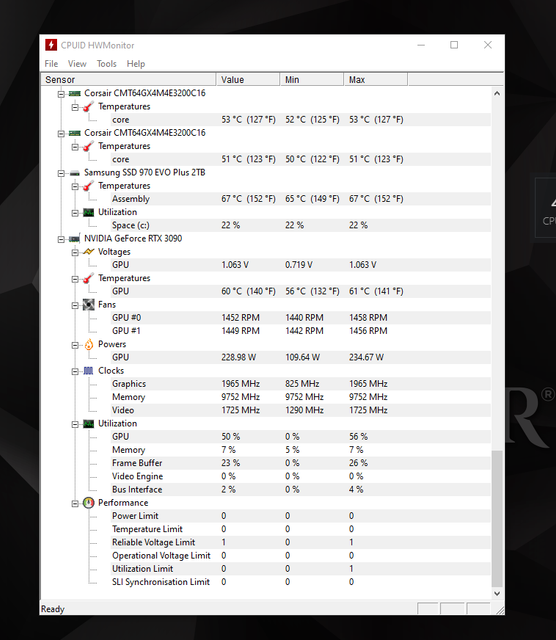Click the Min column header

311,80
